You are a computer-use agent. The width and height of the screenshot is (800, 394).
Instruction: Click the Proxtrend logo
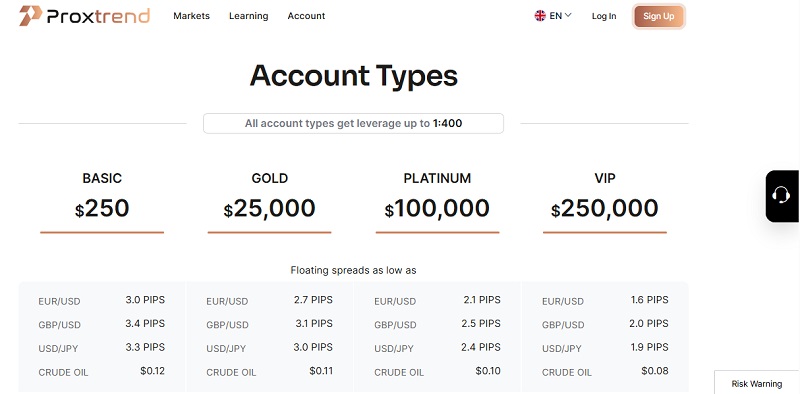click(85, 16)
